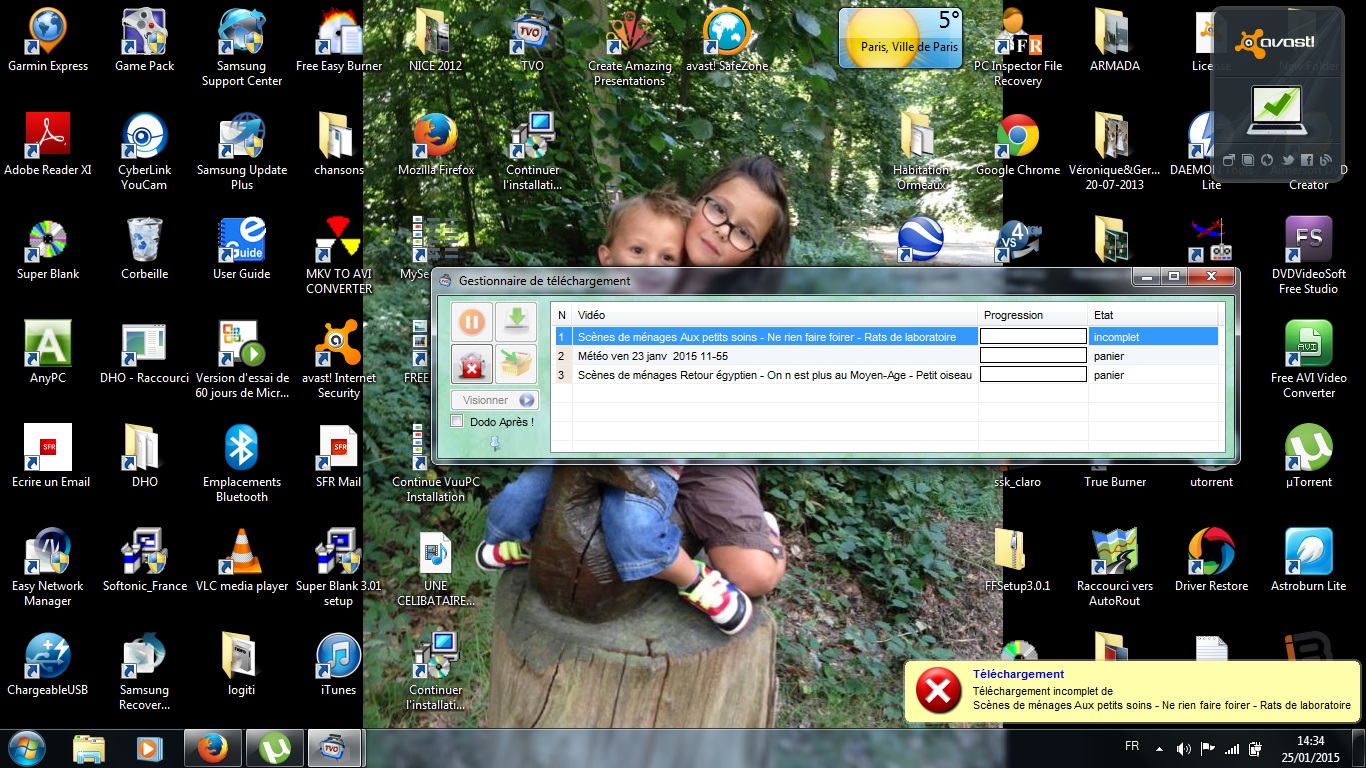Click the green download arrow button
The height and width of the screenshot is (768, 1366).
[516, 322]
